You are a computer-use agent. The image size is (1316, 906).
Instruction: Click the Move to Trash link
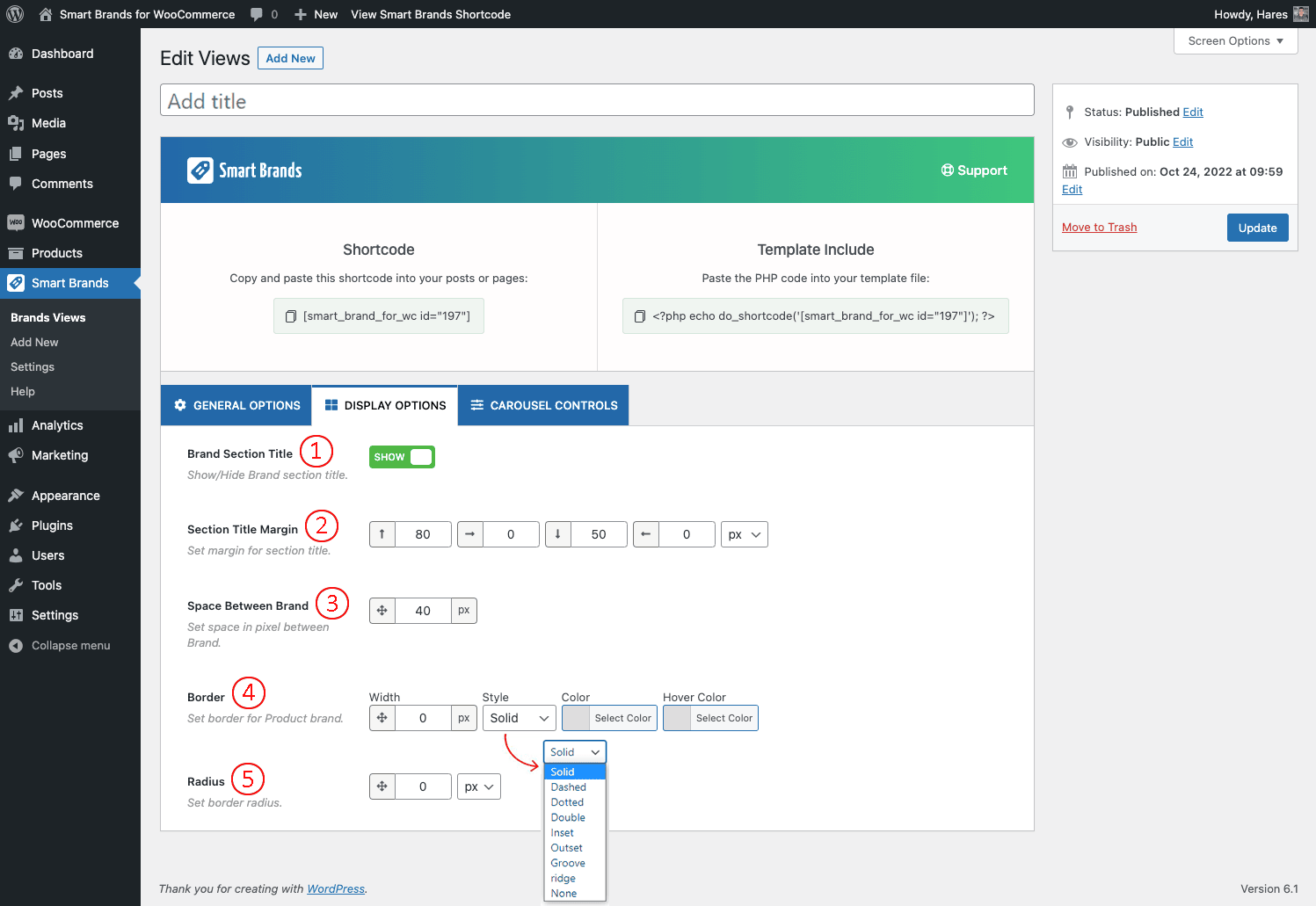[1099, 228]
